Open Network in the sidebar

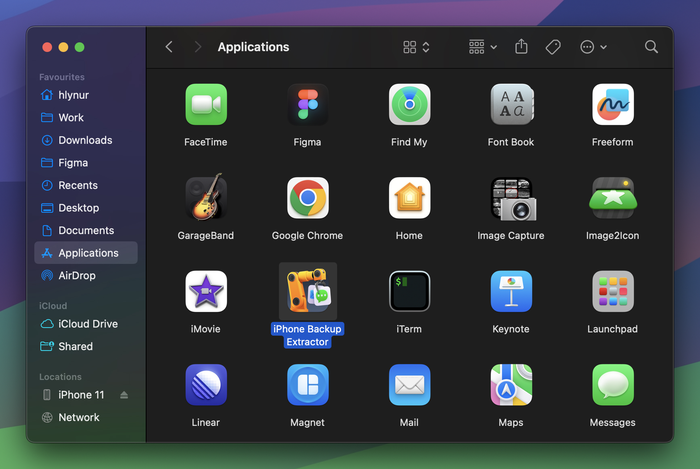[86, 417]
